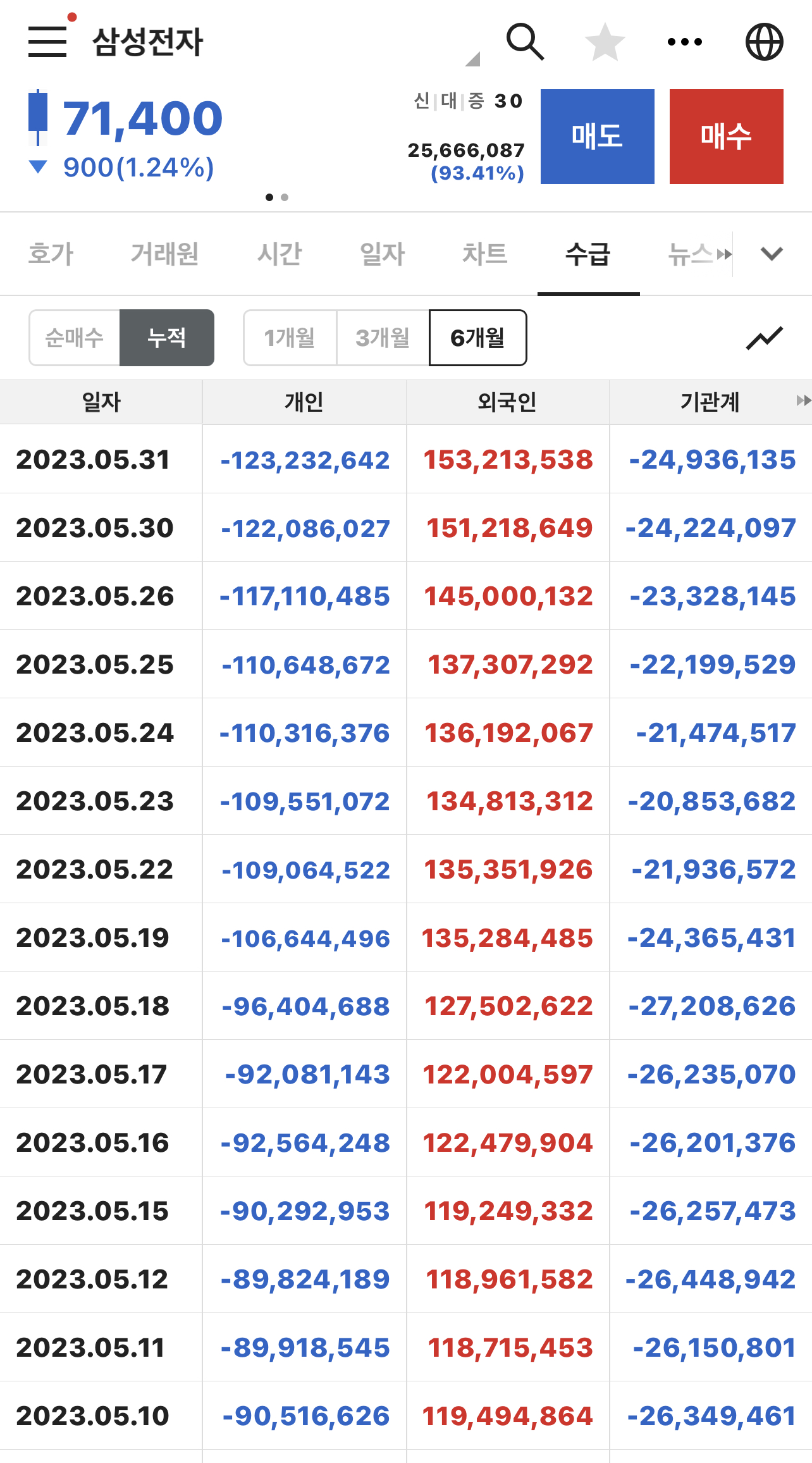Switch to the 호가 tab
The height and width of the screenshot is (1463, 812).
tap(51, 254)
